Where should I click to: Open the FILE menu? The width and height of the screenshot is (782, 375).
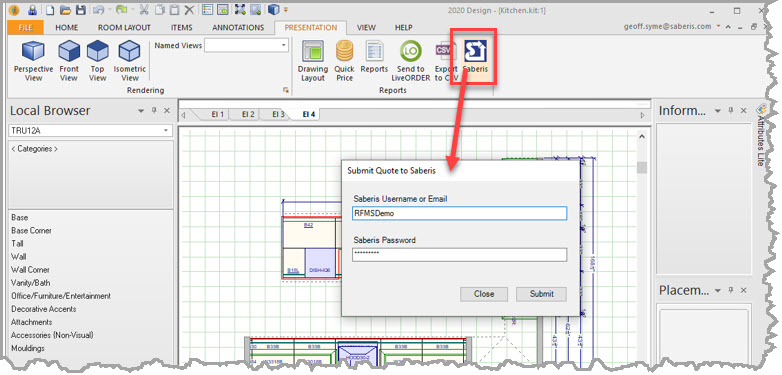point(25,27)
